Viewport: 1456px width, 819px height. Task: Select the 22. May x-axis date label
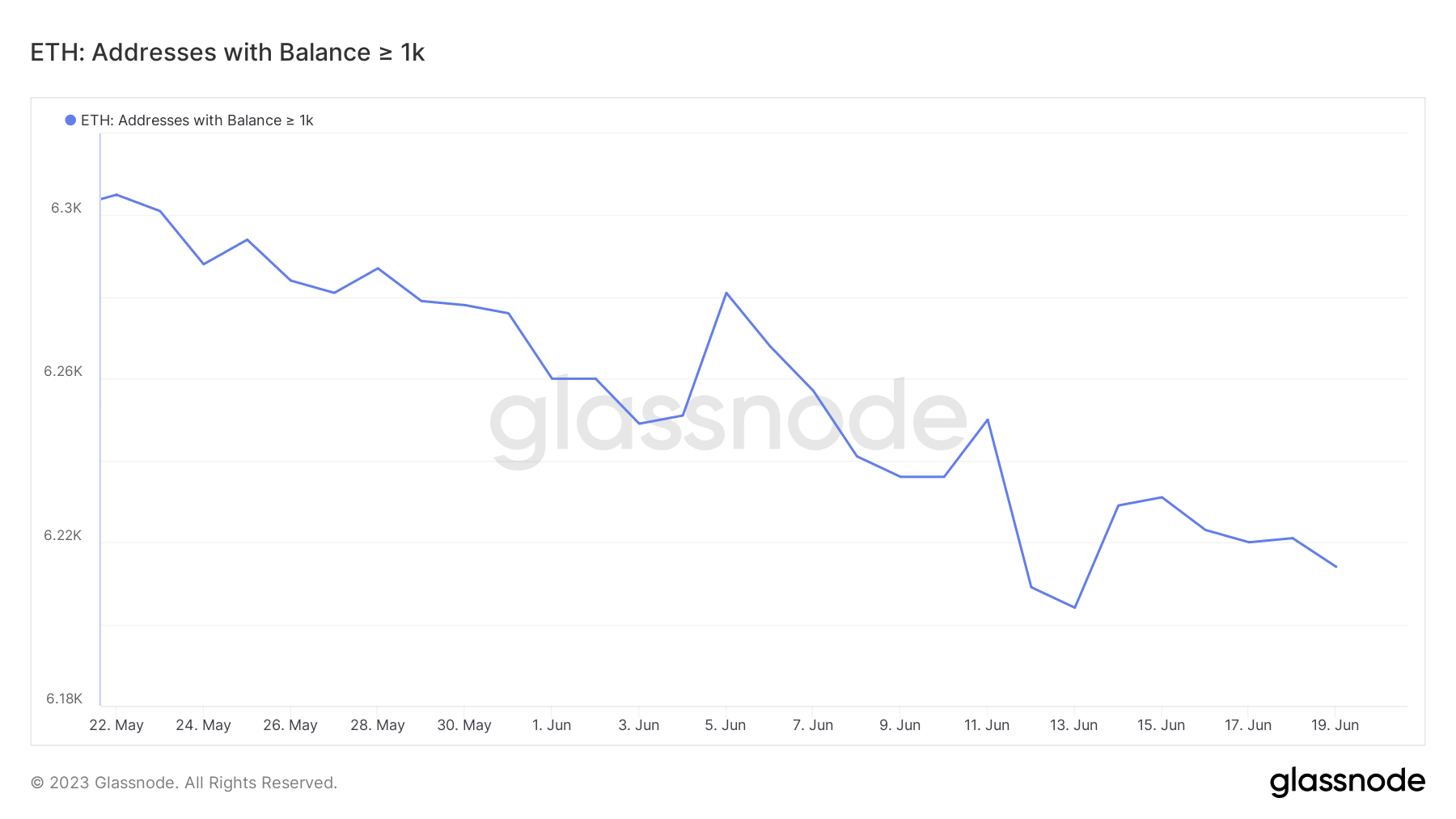point(116,725)
